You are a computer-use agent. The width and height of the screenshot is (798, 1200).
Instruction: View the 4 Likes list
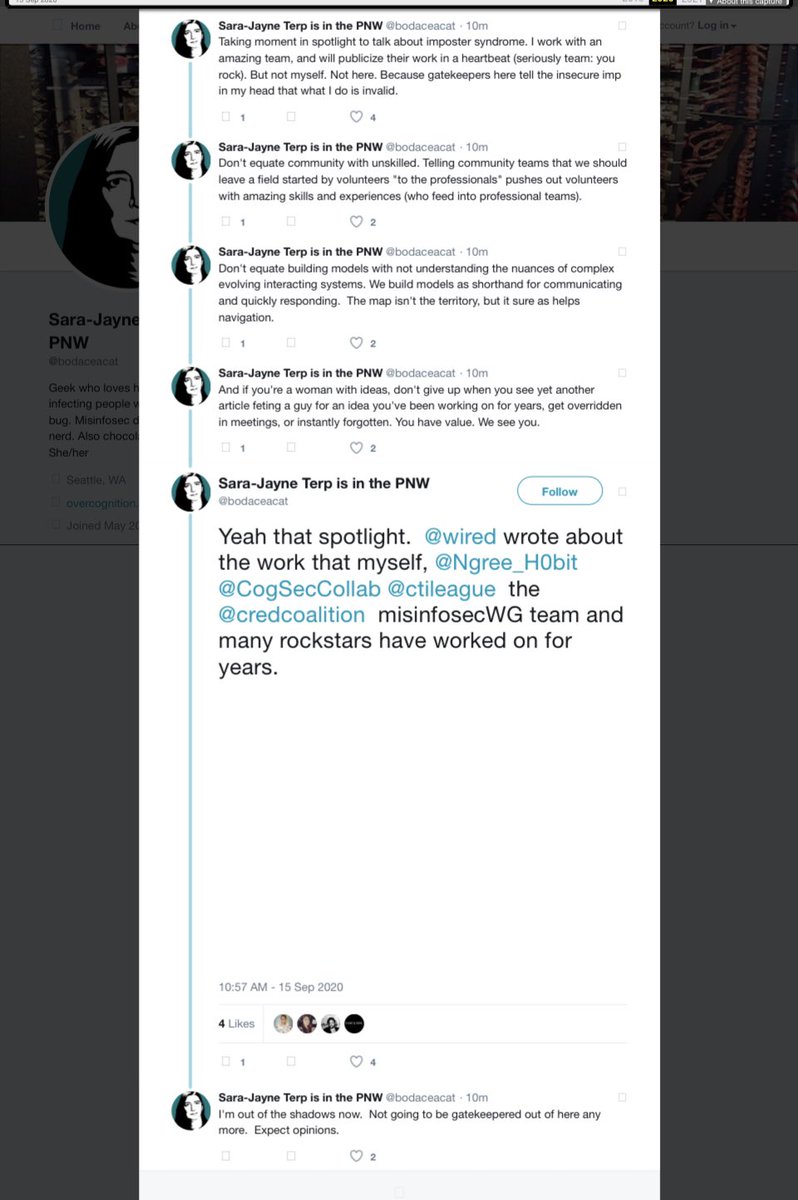[x=237, y=1024]
